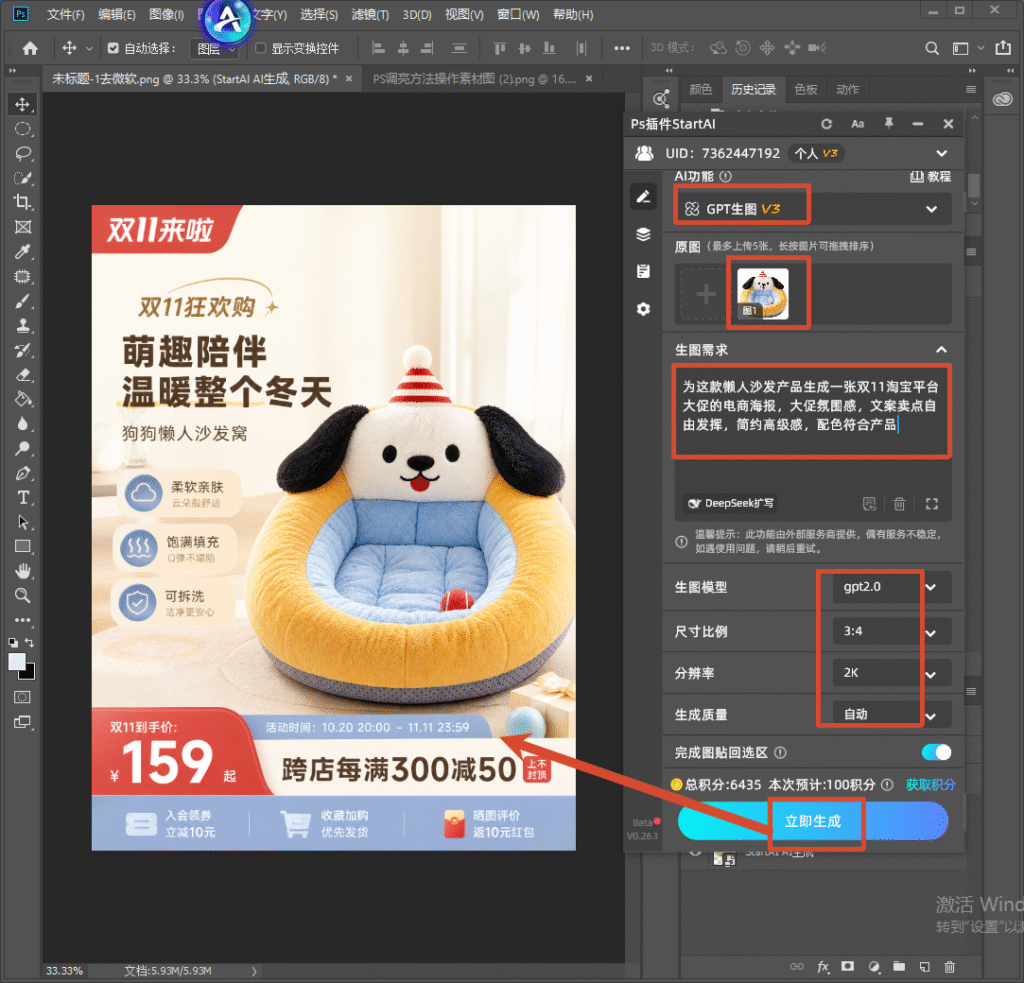Refresh the StartAI plugin panel
The image size is (1024, 983).
point(827,124)
